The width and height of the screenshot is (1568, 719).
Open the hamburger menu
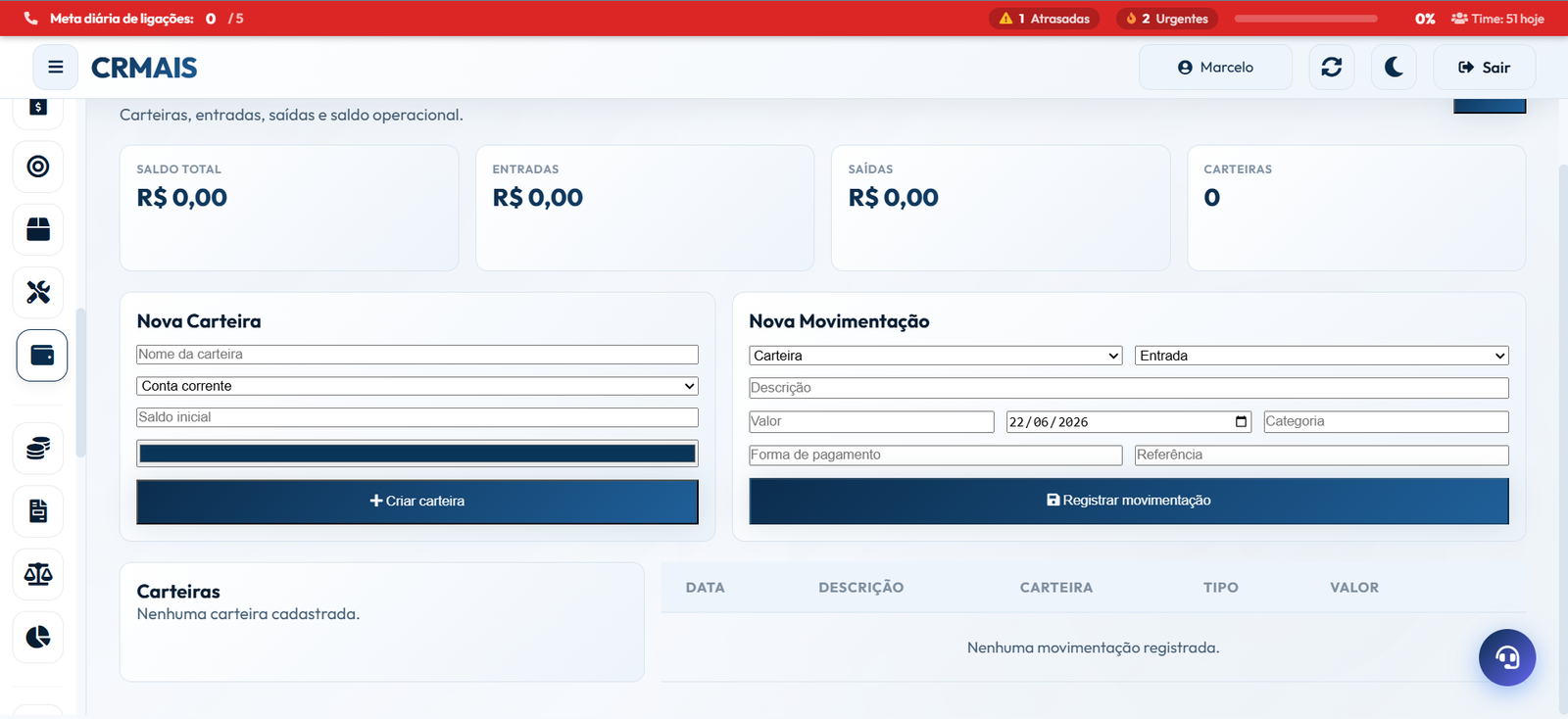pos(56,67)
